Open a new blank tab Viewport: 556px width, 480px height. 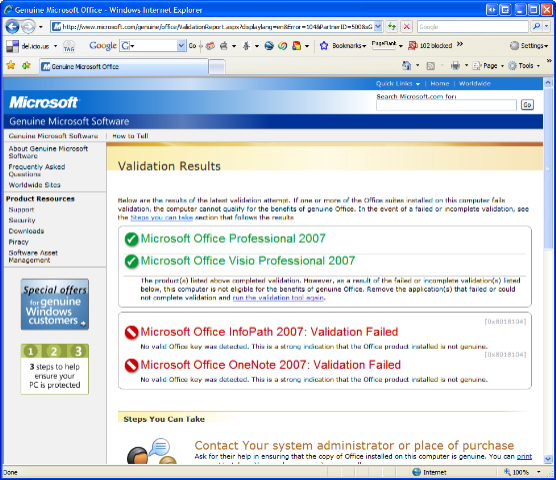(217, 67)
